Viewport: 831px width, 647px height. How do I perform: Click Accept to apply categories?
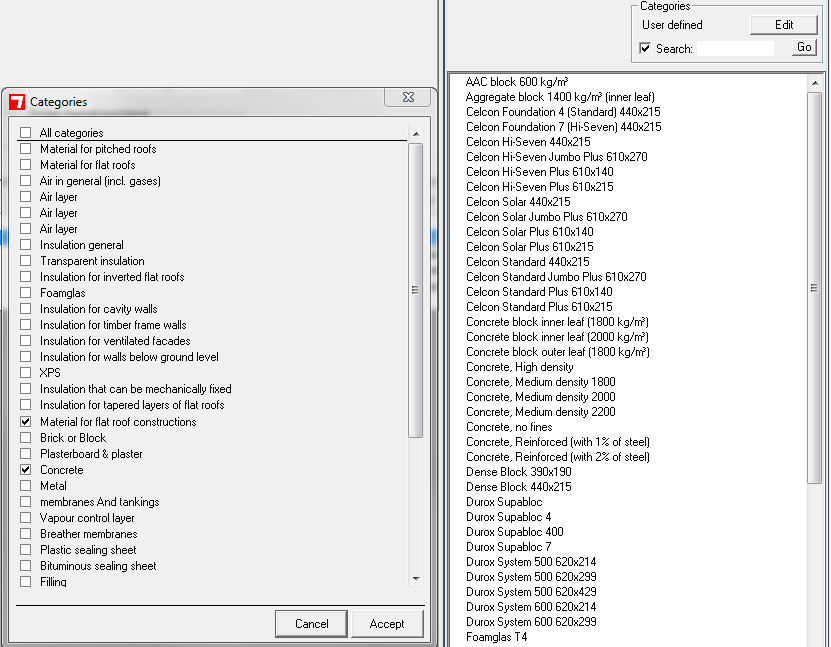387,624
